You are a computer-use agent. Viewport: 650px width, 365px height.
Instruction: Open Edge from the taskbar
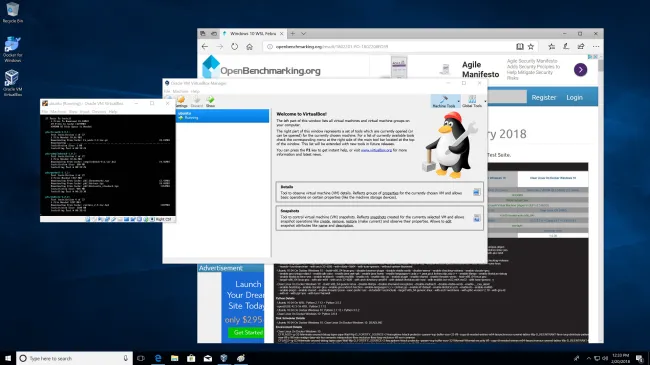coord(158,358)
